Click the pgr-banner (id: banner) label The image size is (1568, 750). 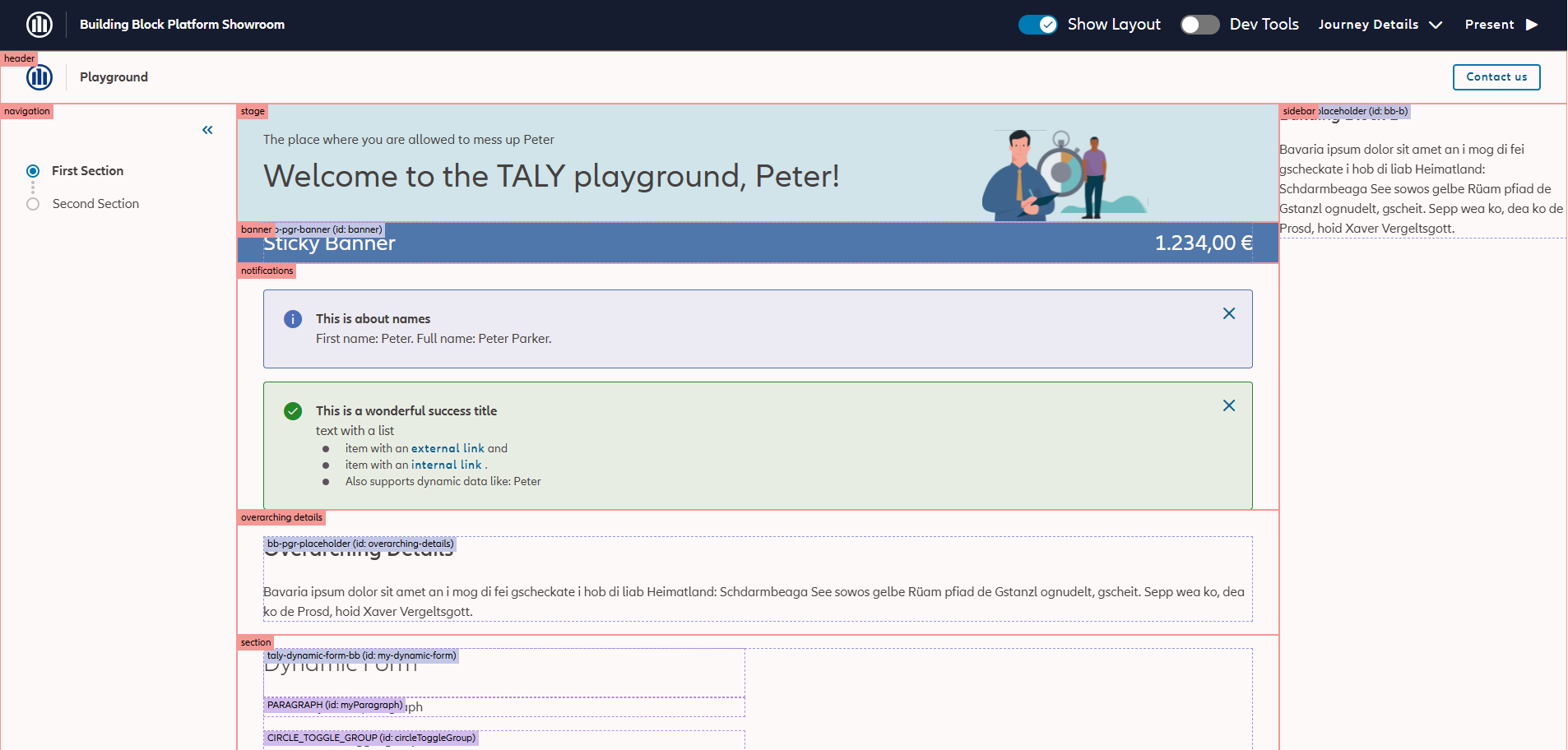pos(331,229)
